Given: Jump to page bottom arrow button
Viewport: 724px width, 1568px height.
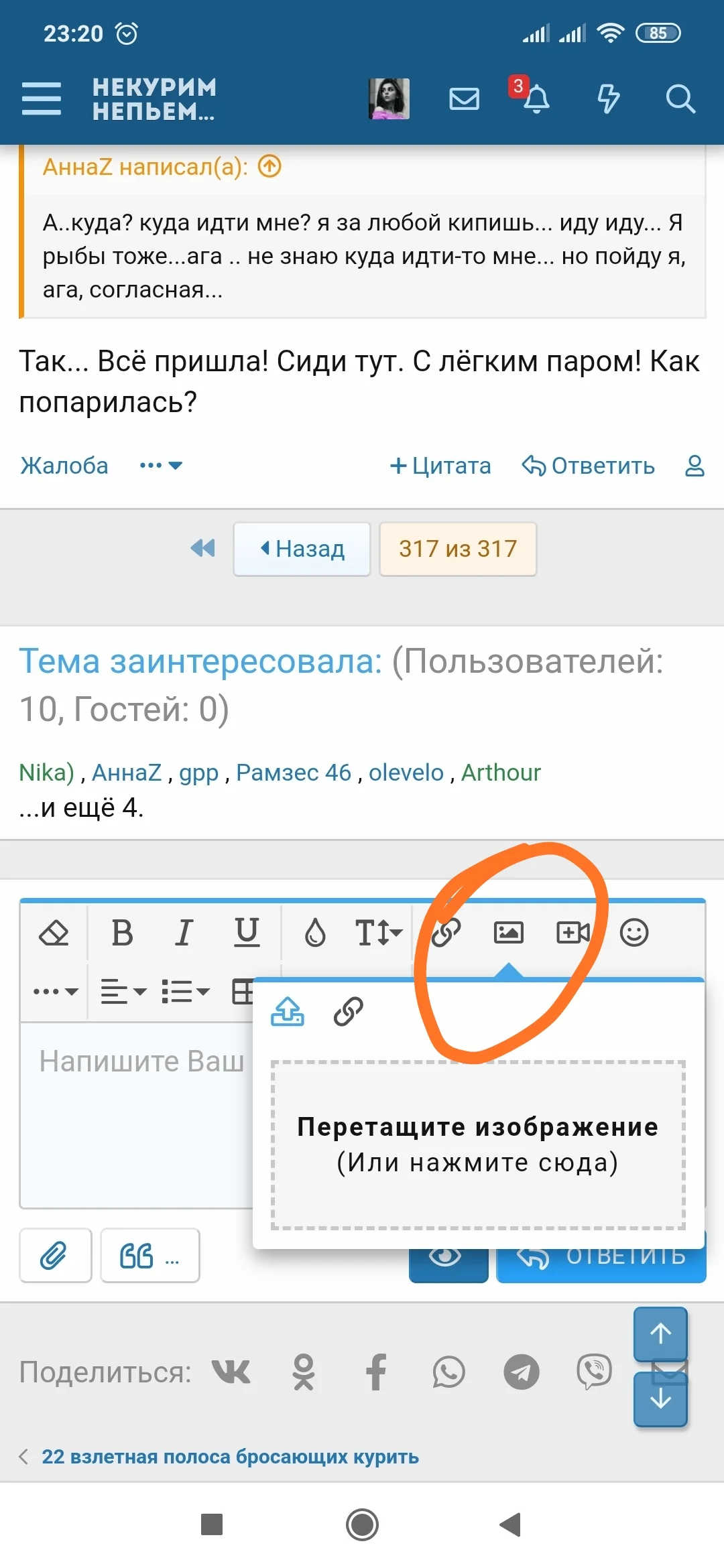Looking at the screenshot, I should pyautogui.click(x=661, y=1398).
